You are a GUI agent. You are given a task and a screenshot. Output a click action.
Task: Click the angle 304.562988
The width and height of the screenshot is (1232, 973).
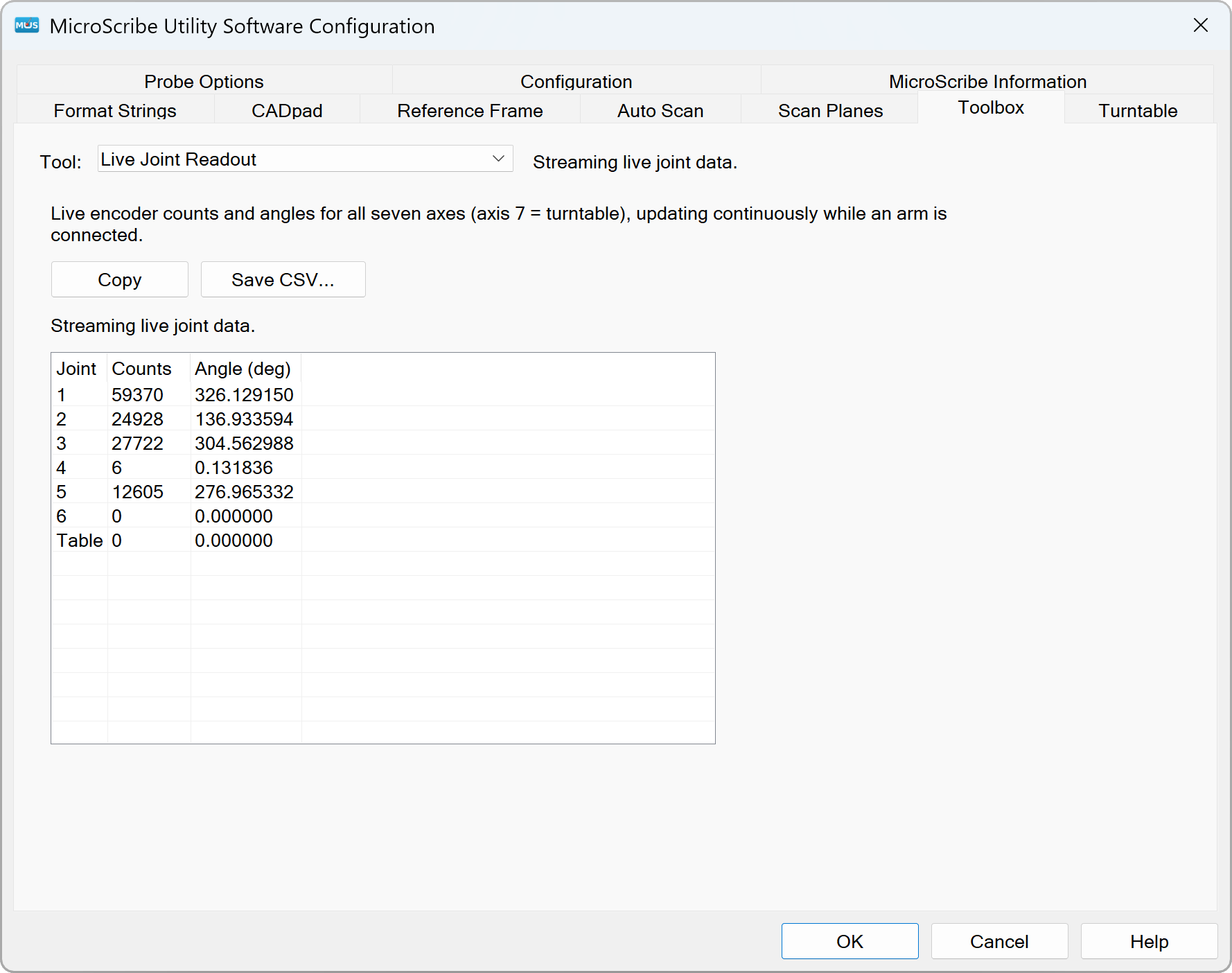(x=244, y=443)
